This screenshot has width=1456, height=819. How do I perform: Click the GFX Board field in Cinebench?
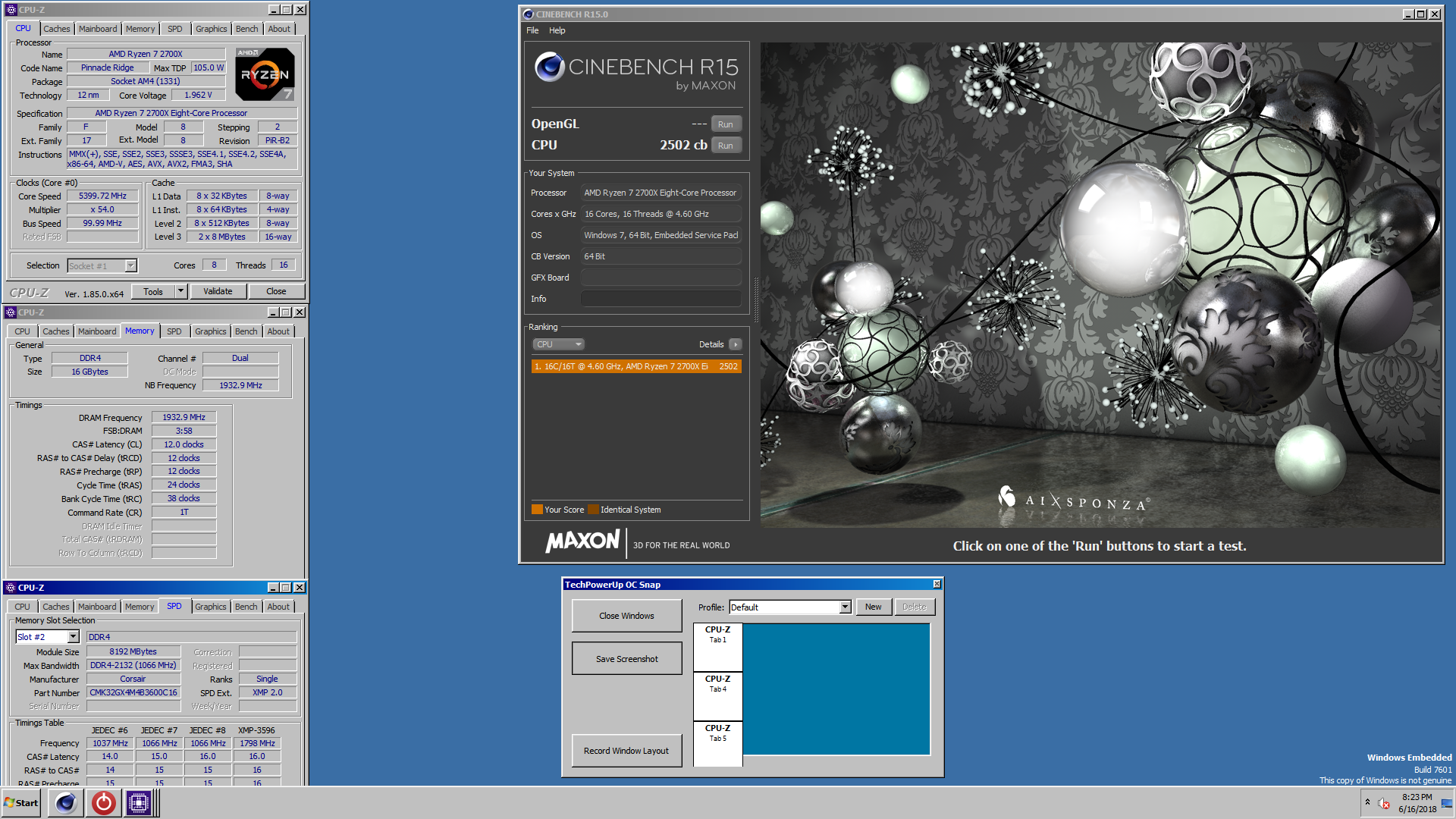coord(661,278)
